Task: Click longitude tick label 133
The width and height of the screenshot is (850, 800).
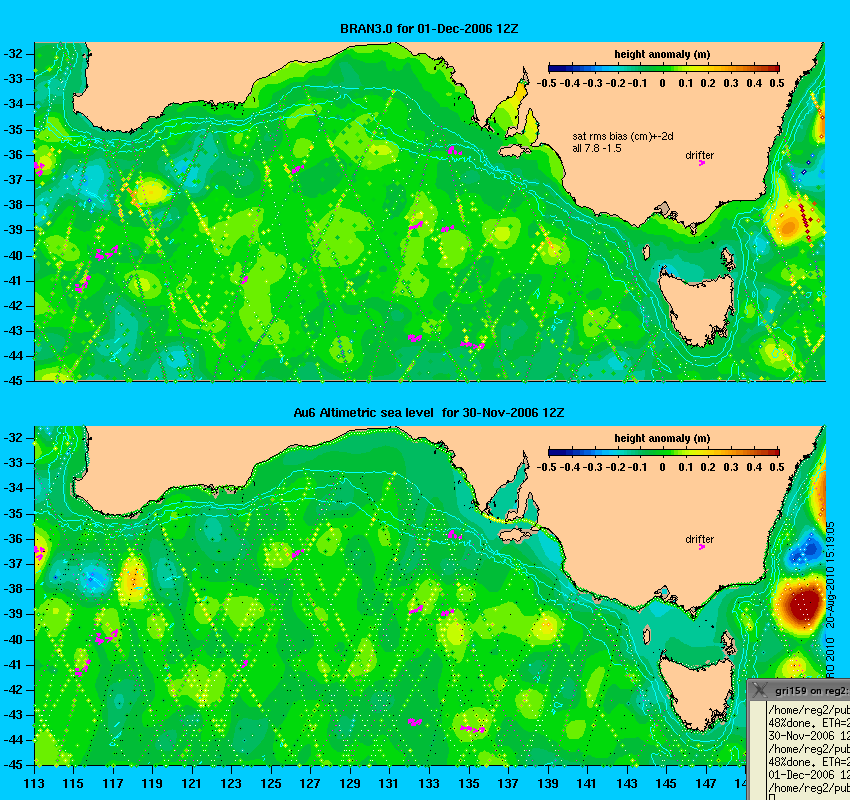Action: (x=429, y=784)
